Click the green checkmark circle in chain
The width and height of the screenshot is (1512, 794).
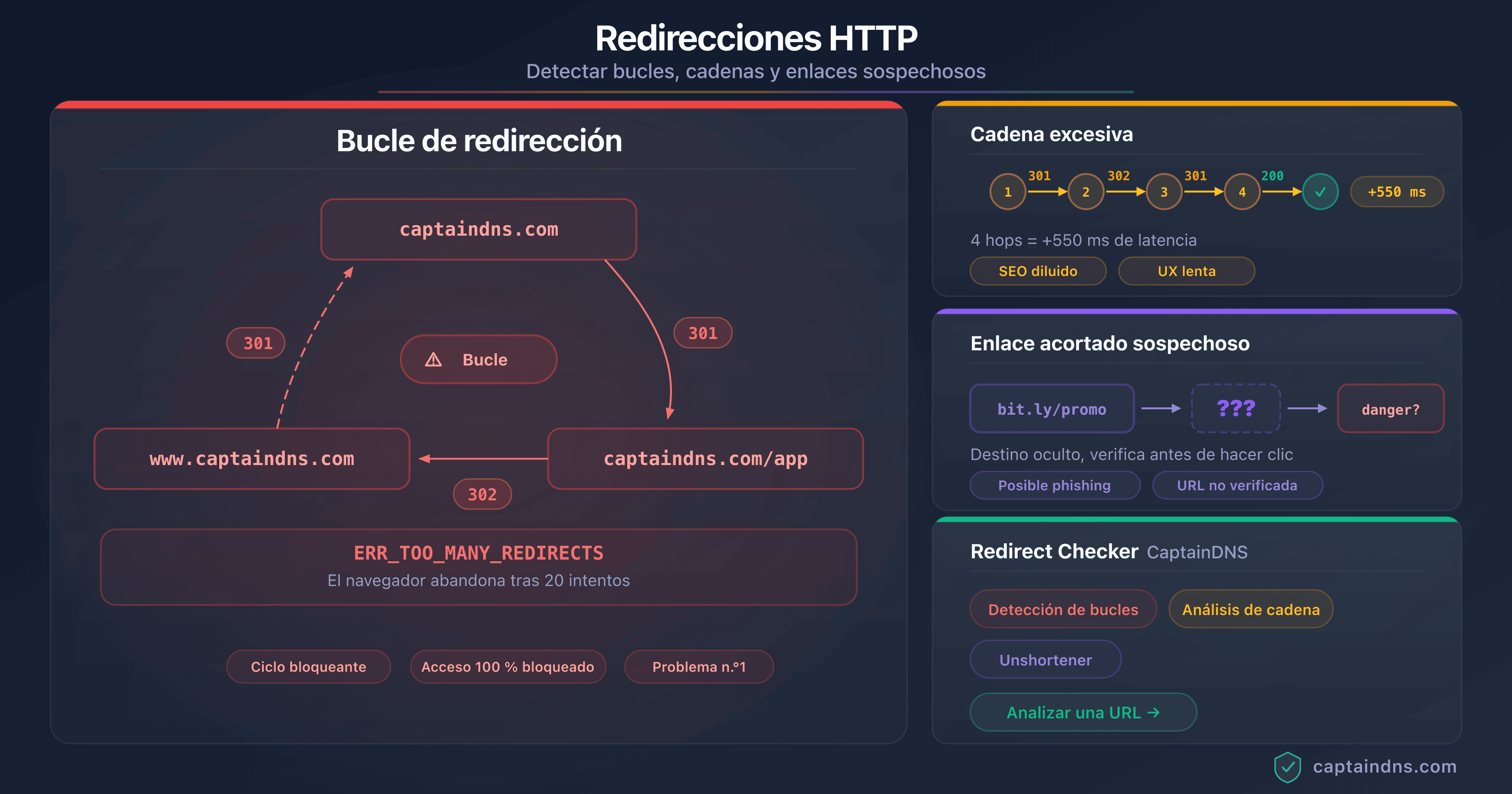[1320, 192]
